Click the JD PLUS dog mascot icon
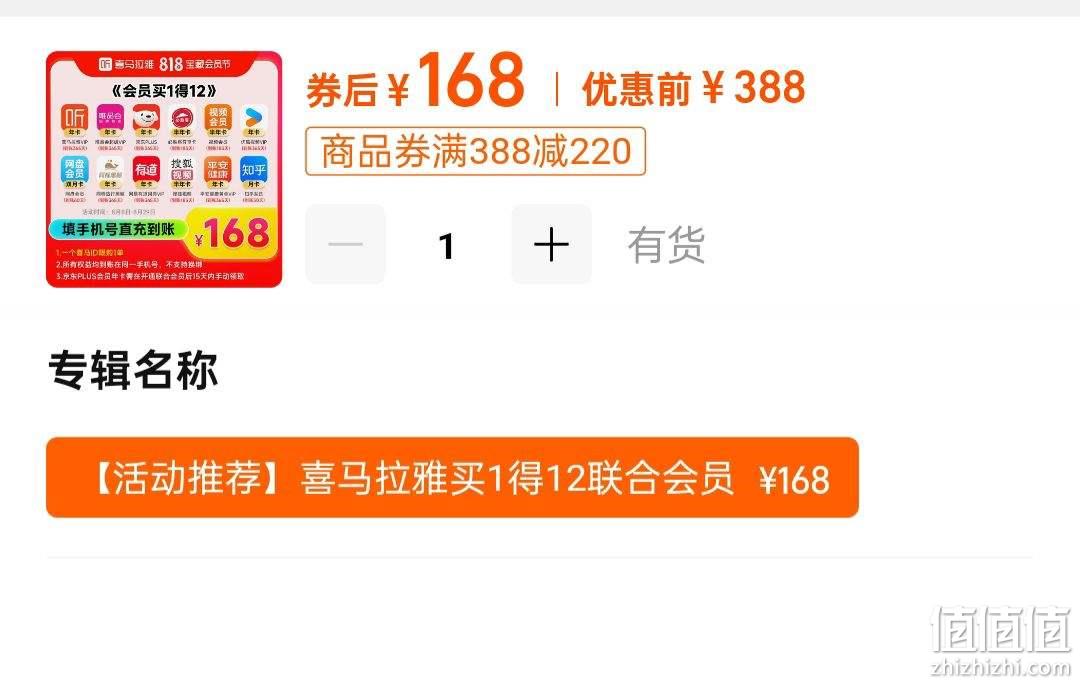The height and width of the screenshot is (685, 1080). (x=146, y=117)
